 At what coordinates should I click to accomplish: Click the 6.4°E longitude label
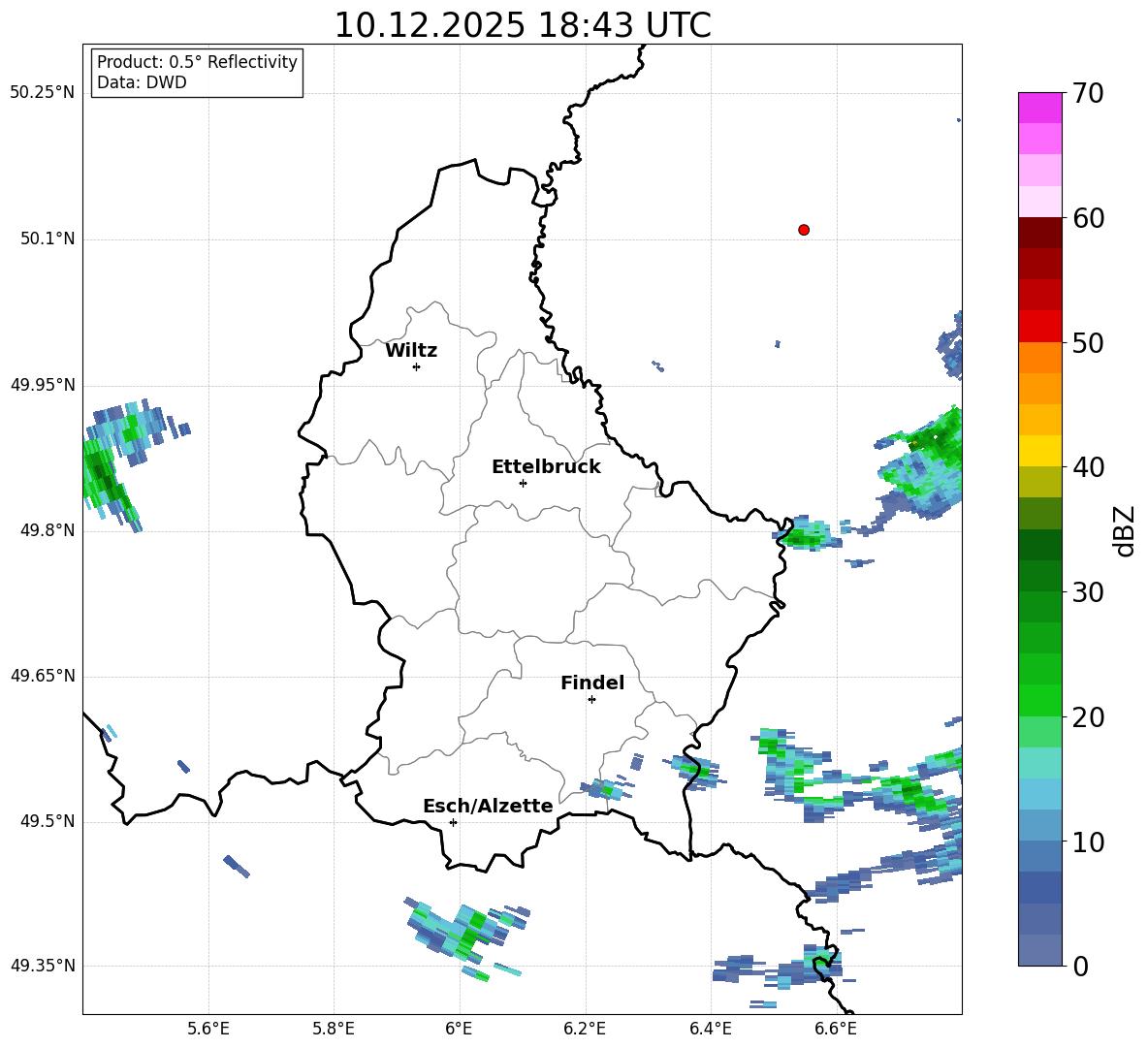(x=710, y=1030)
